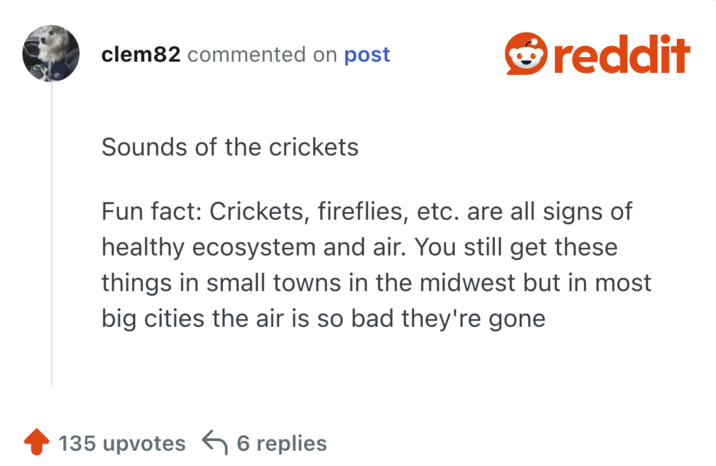Image resolution: width=716 pixels, height=466 pixels.
Task: Collapse the comment using the thread line
Action: point(52,240)
